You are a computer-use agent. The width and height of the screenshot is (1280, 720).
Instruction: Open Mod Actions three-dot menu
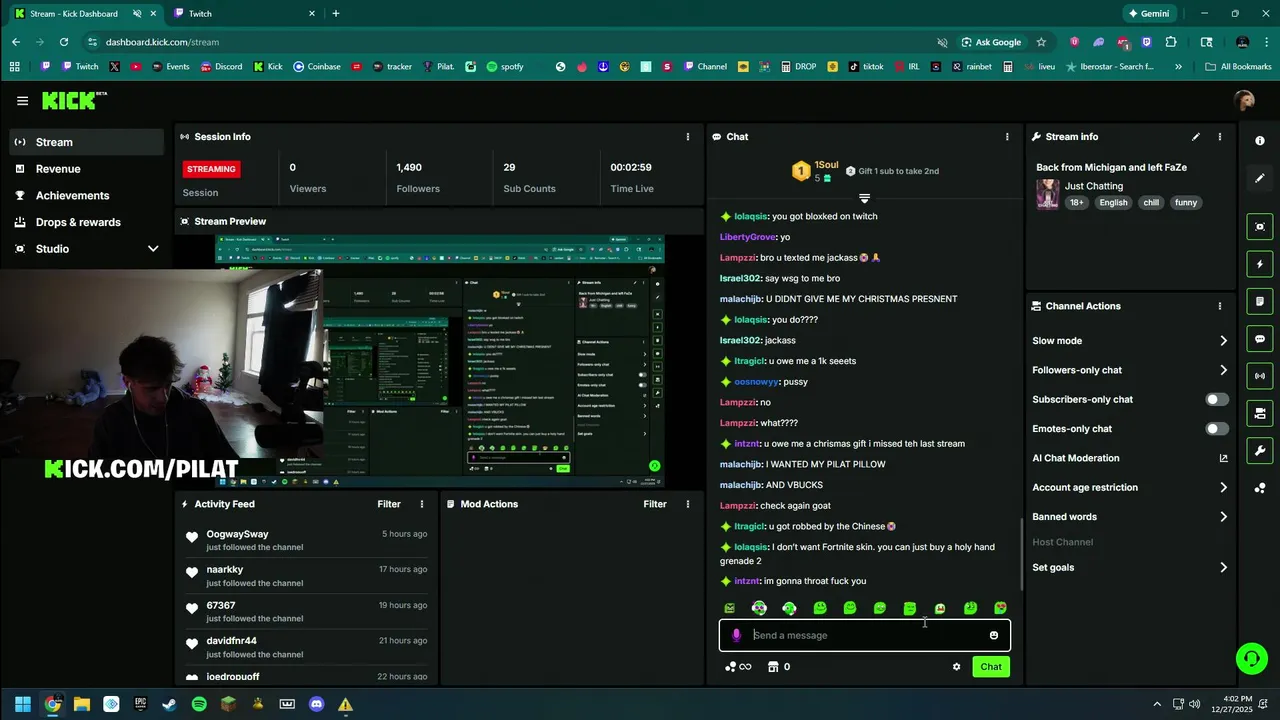point(687,504)
